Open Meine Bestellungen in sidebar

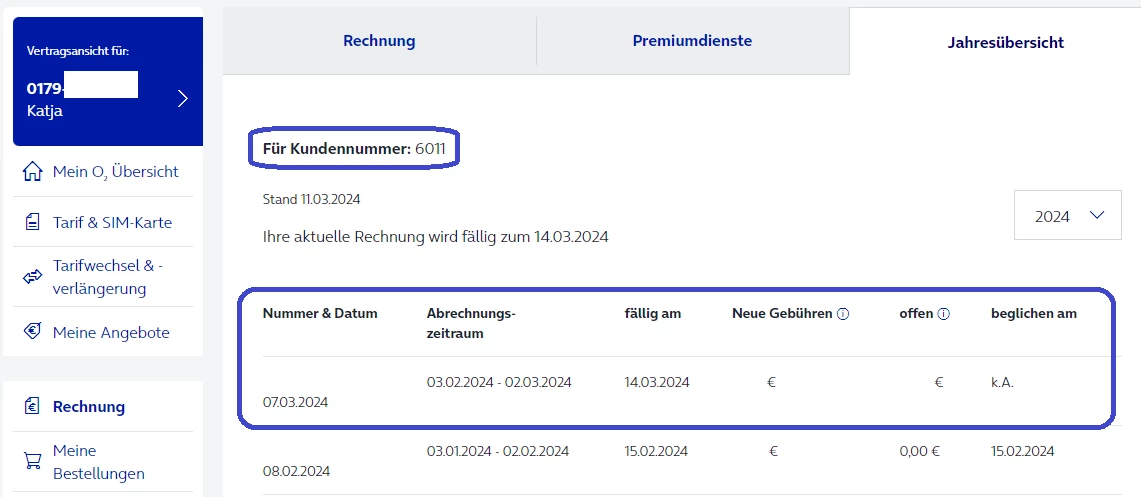coord(99,462)
